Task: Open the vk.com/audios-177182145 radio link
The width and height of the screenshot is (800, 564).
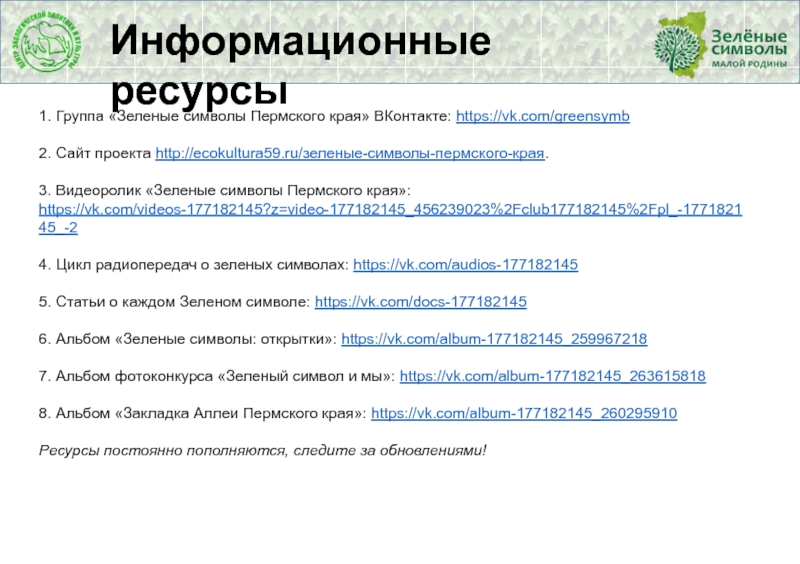Action: [466, 265]
